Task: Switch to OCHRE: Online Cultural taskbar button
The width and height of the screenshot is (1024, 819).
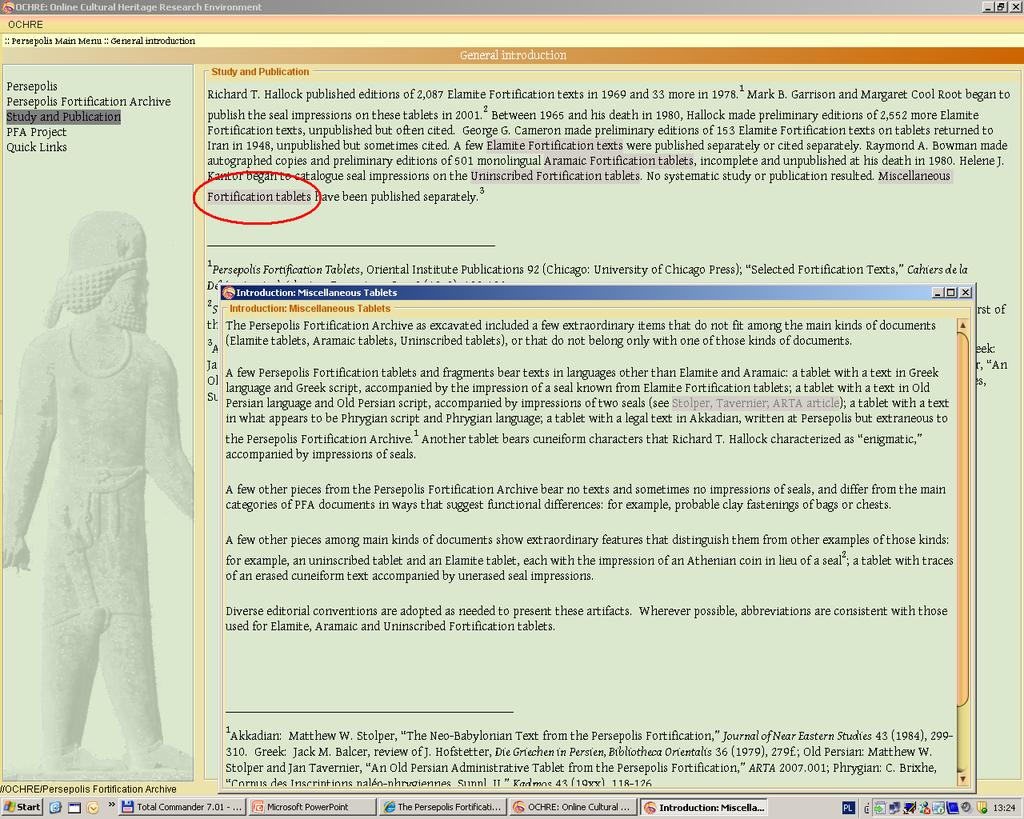Action: click(573, 807)
